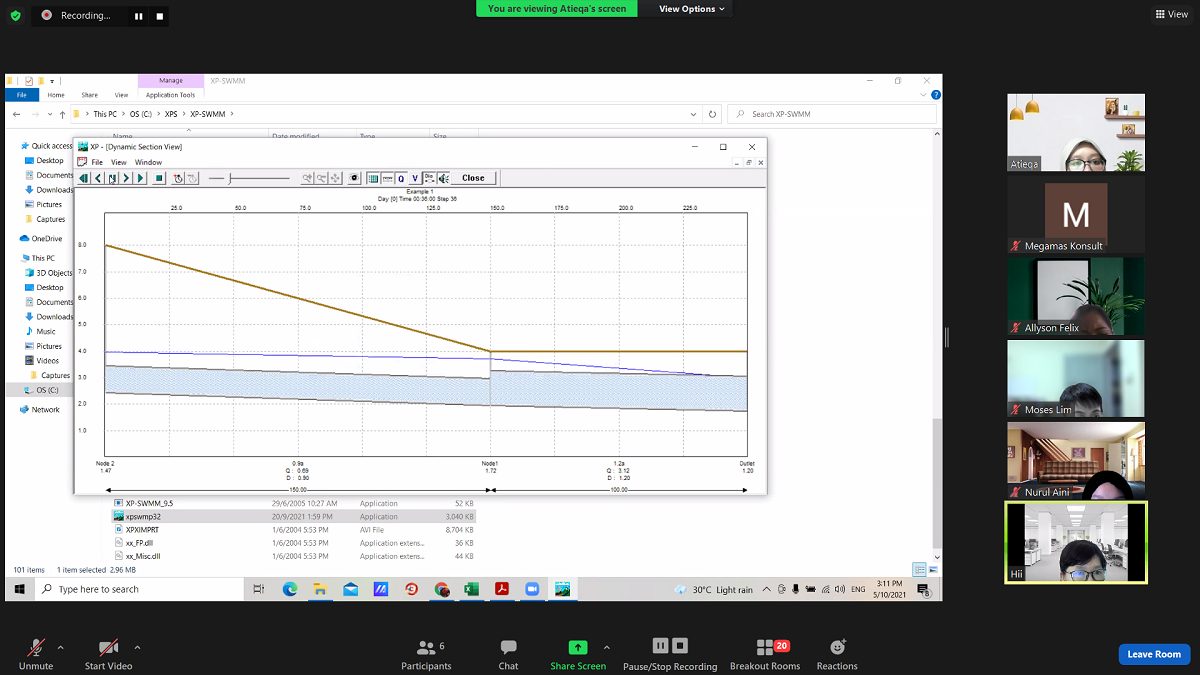This screenshot has height=675, width=1200.
Task: Open Participants panel in Zoom
Action: pos(427,653)
